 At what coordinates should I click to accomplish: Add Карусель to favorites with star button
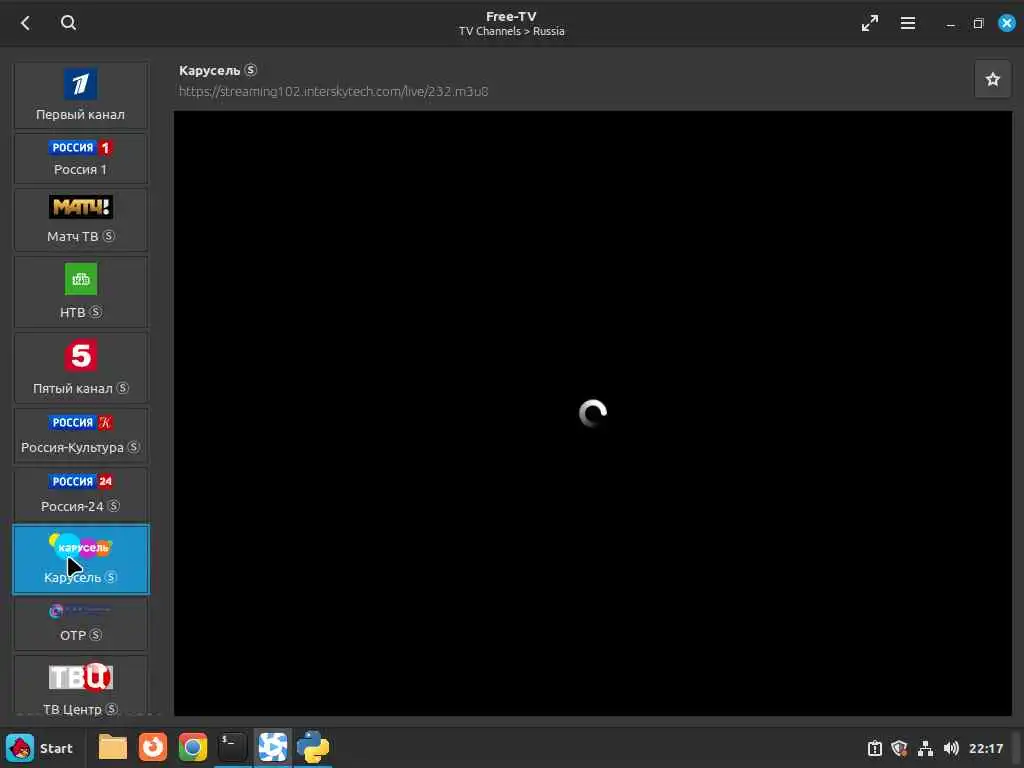click(993, 79)
